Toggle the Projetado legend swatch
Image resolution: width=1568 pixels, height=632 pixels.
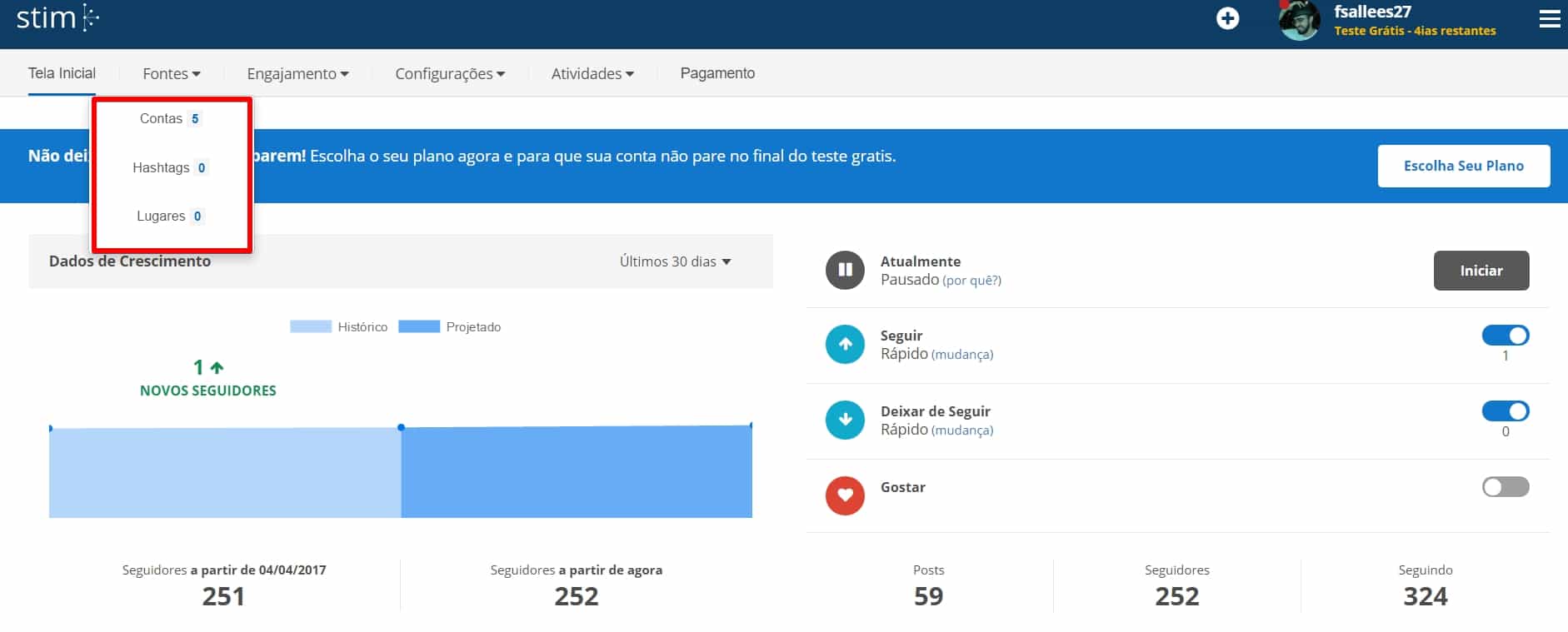point(419,326)
